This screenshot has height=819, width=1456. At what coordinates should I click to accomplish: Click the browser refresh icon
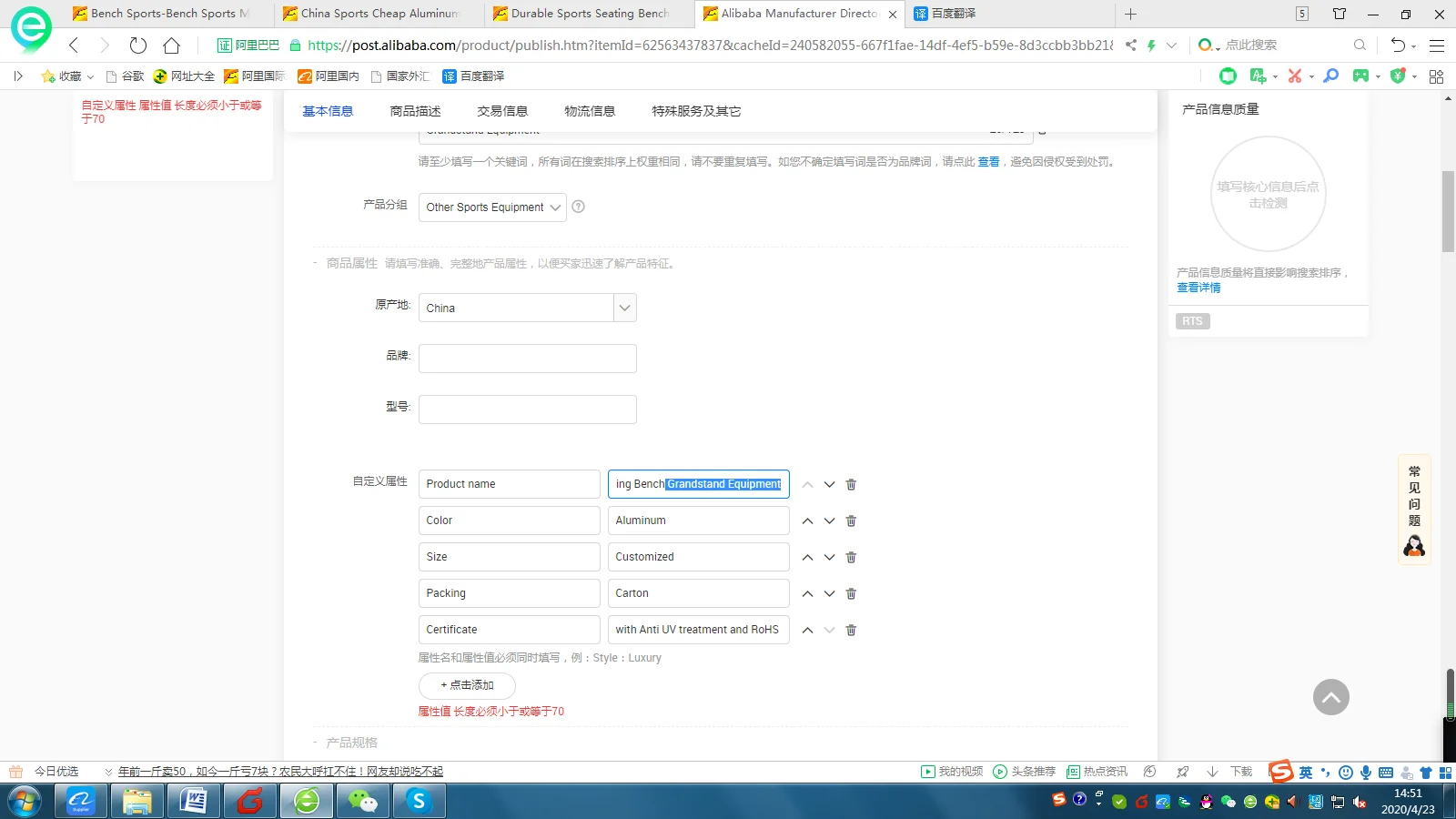coord(138,45)
